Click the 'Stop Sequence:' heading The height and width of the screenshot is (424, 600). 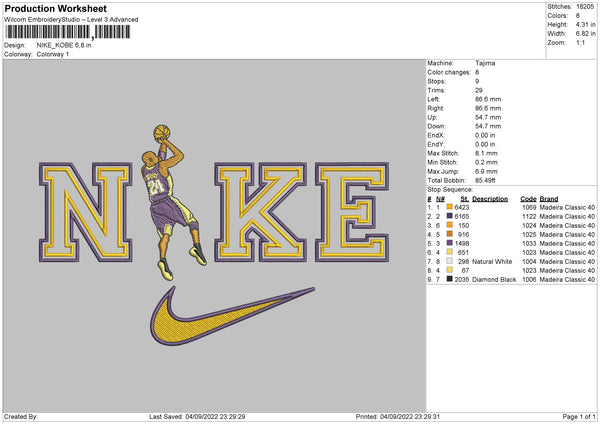450,190
